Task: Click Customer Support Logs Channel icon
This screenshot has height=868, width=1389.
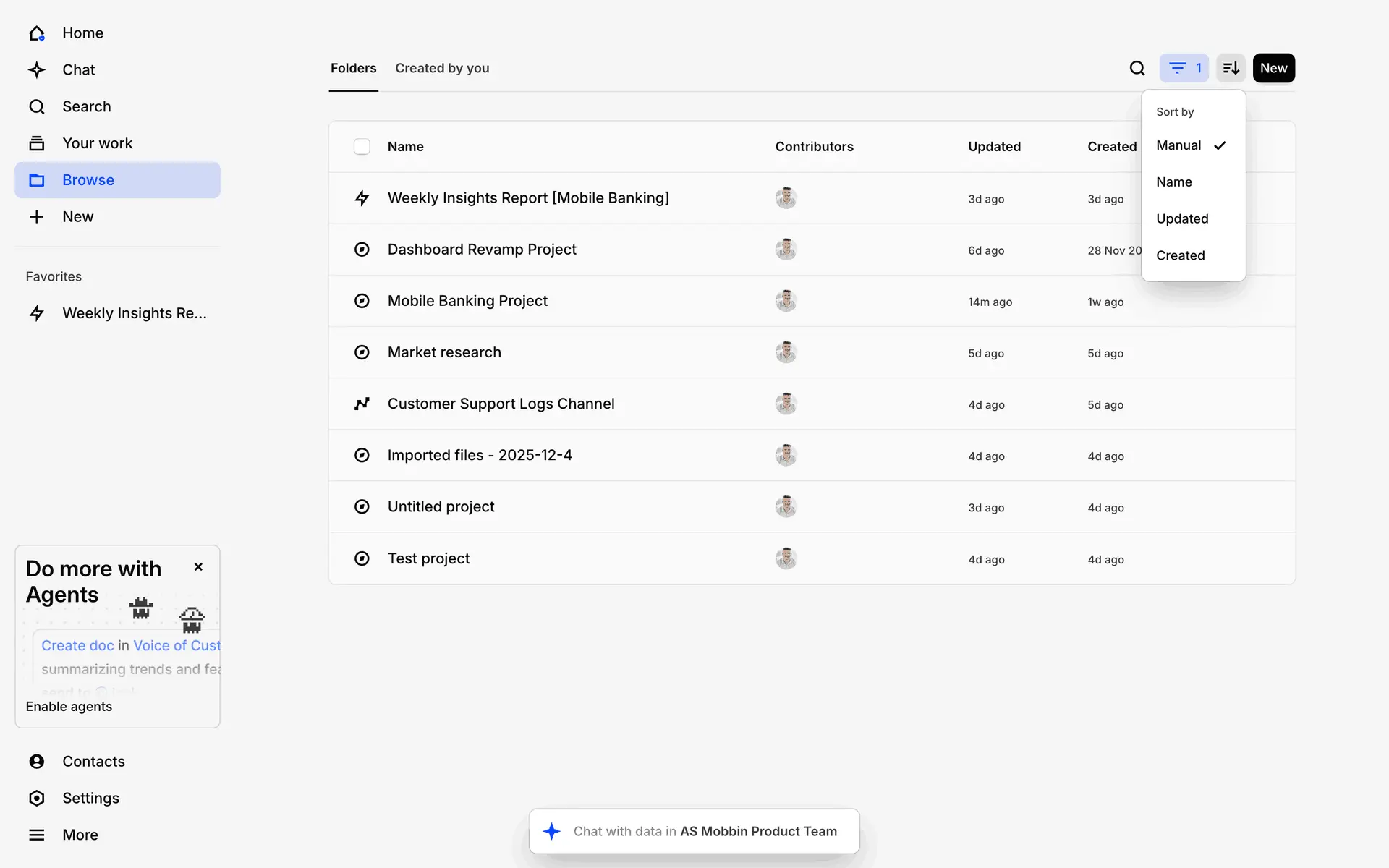Action: (x=362, y=404)
